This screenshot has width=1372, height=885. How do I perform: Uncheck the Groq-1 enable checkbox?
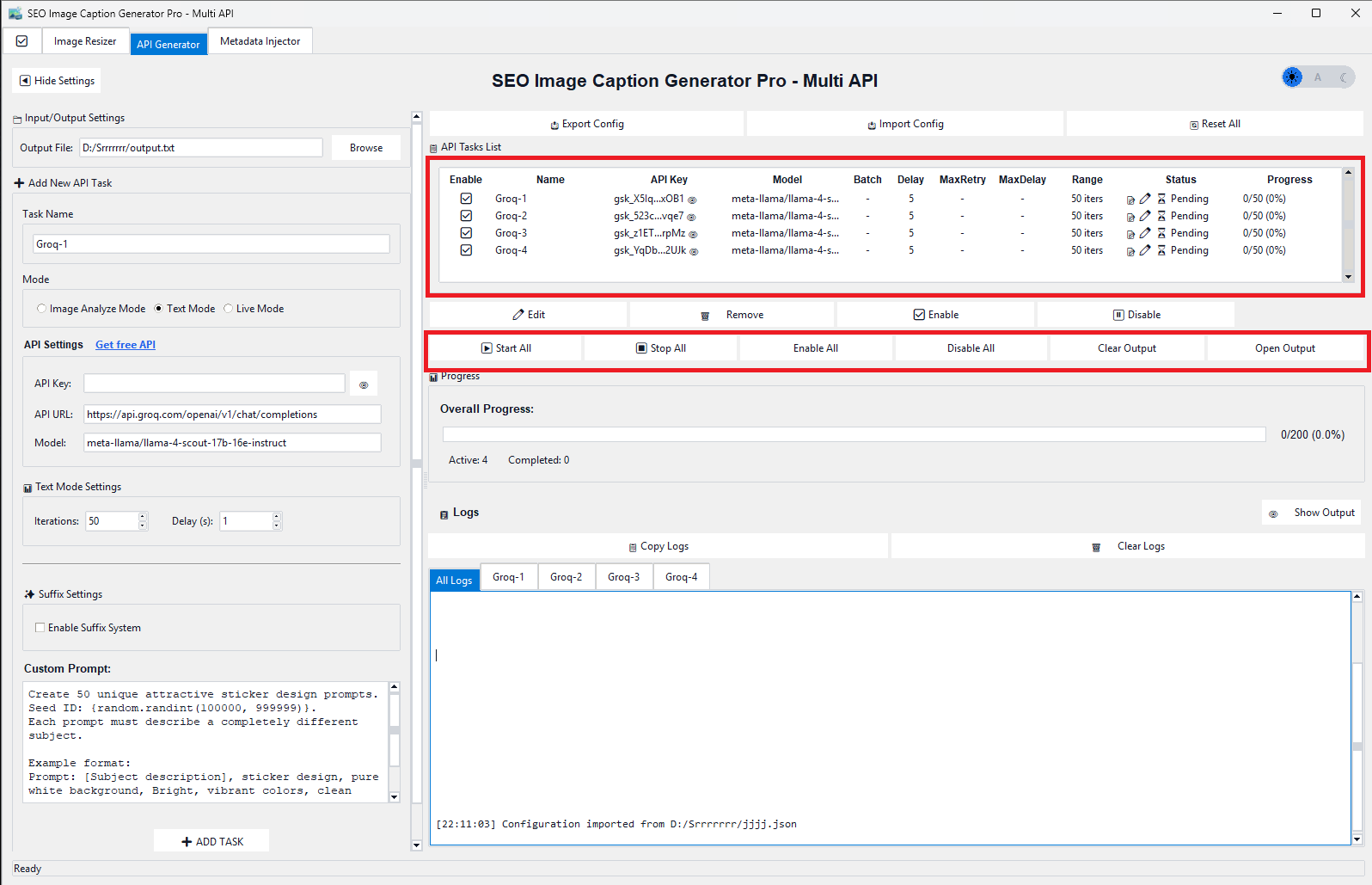point(466,199)
